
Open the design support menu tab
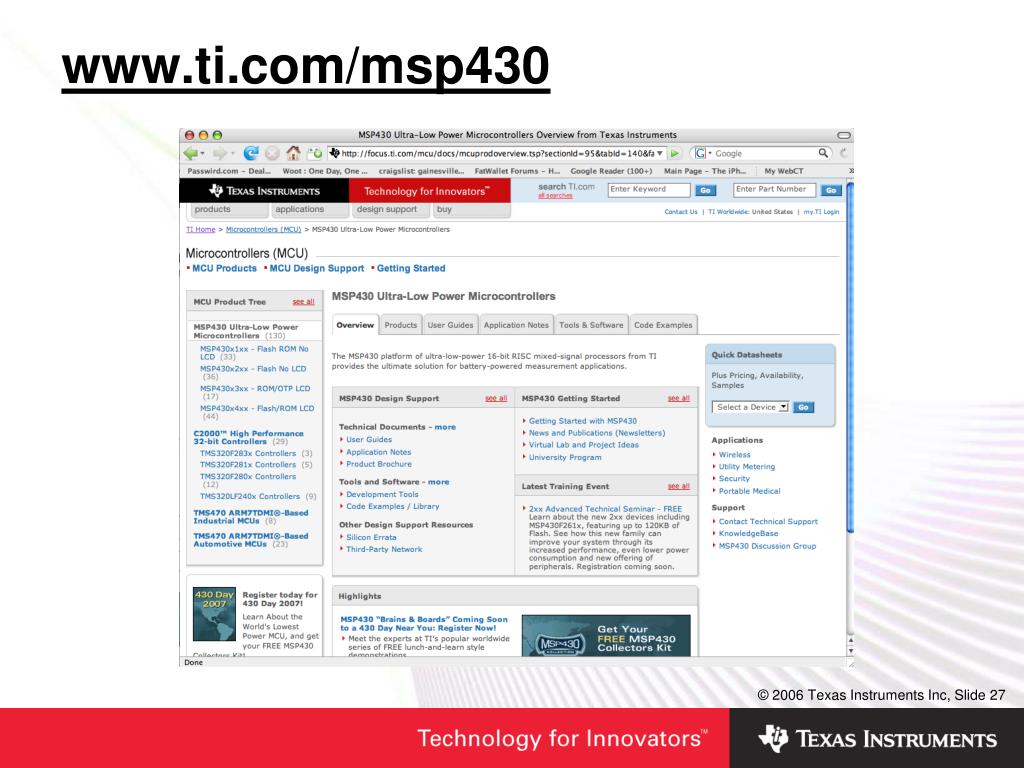(391, 210)
